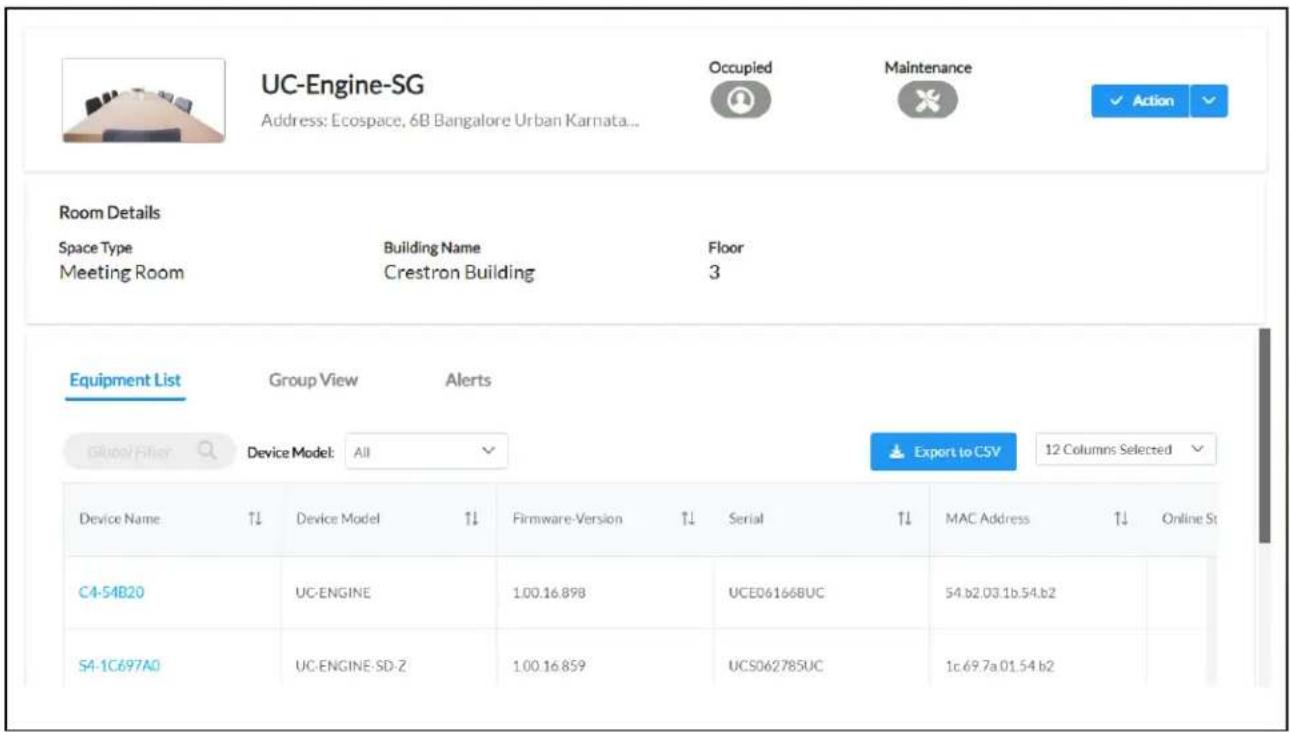Viewport: 1290px width, 732px height.
Task: Switch to the Equipment List tab
Action: click(125, 380)
